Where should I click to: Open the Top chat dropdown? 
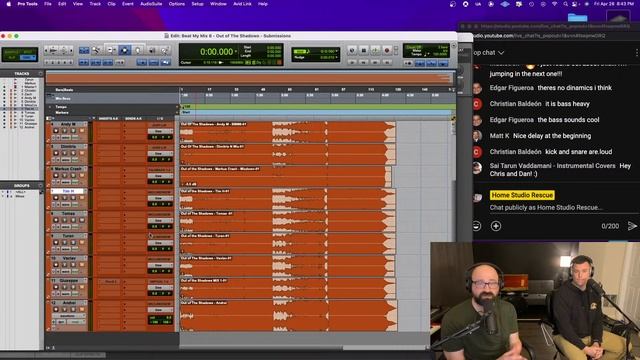(489, 53)
